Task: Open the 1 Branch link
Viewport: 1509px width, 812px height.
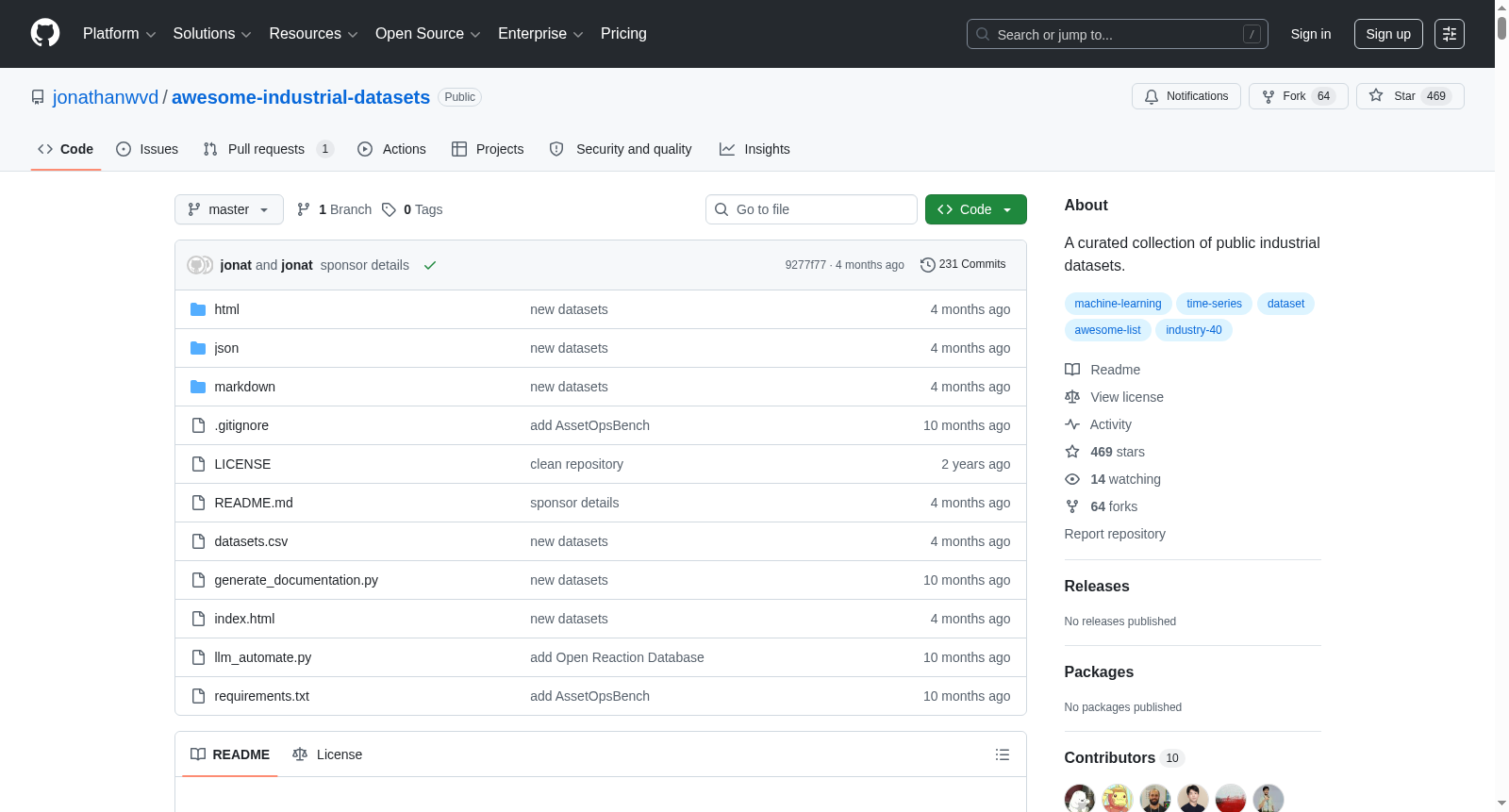Action: (334, 209)
